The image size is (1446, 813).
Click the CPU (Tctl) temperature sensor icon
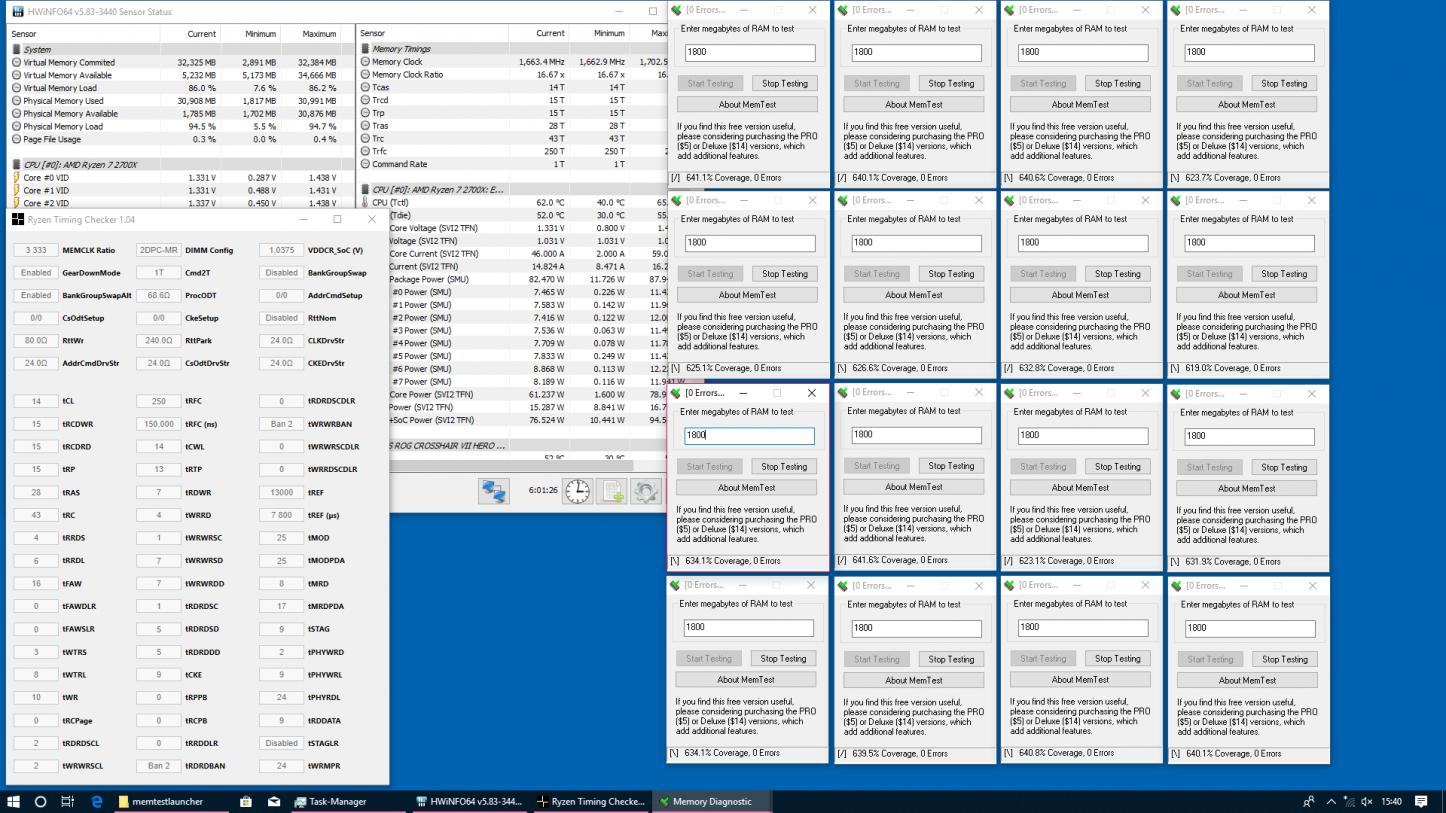point(365,202)
